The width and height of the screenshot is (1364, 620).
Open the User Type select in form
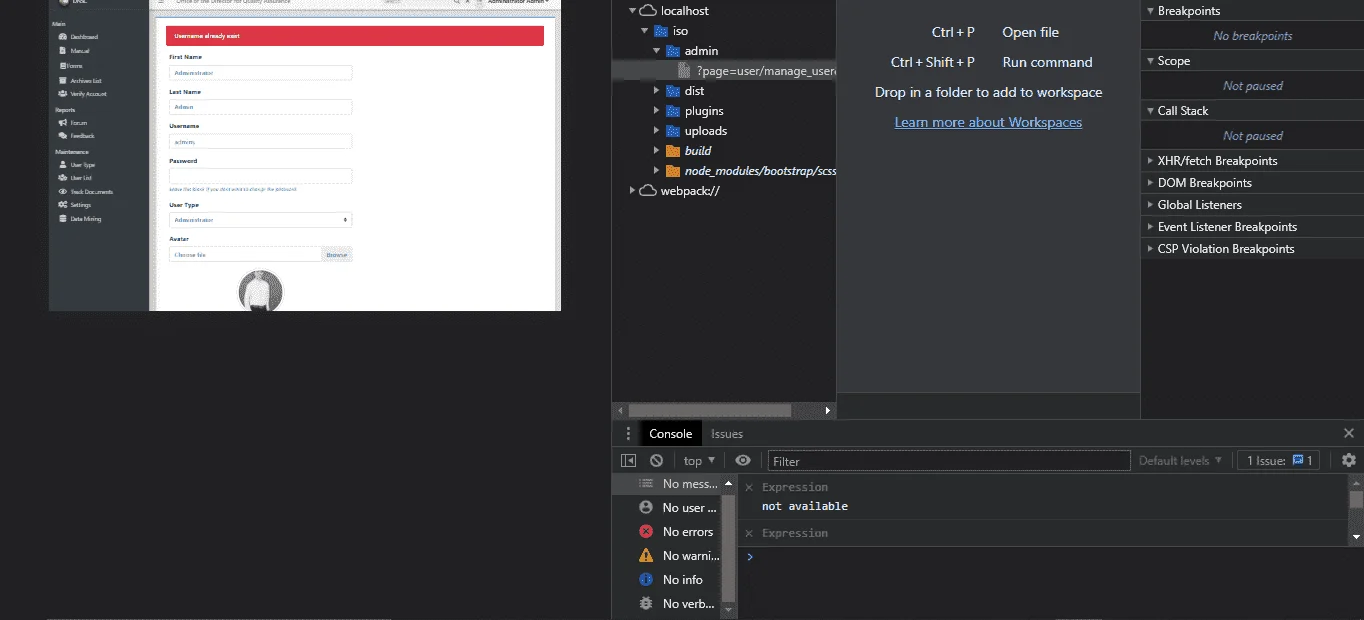(x=260, y=220)
